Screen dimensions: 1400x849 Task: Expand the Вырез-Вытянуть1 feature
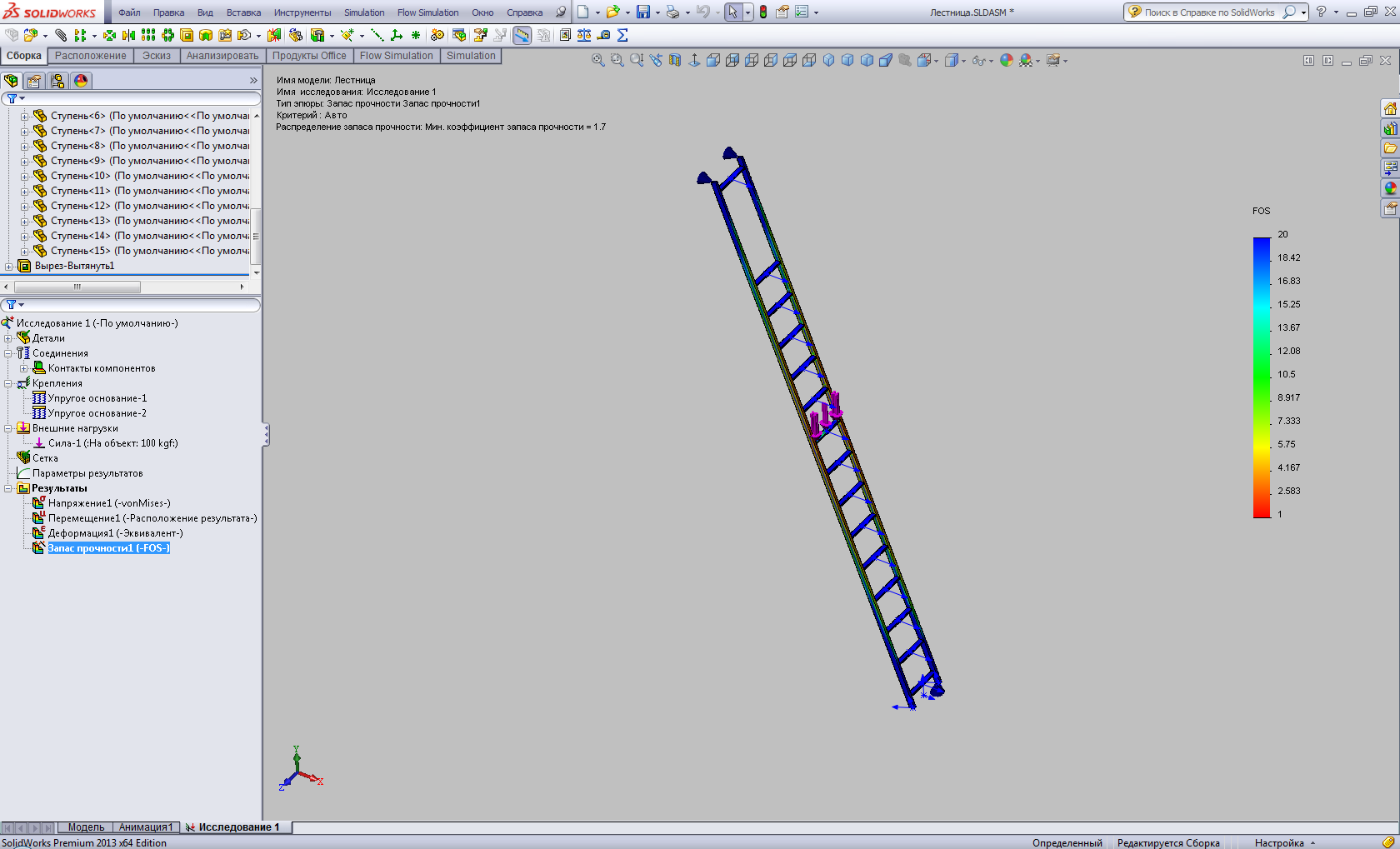tap(8, 266)
